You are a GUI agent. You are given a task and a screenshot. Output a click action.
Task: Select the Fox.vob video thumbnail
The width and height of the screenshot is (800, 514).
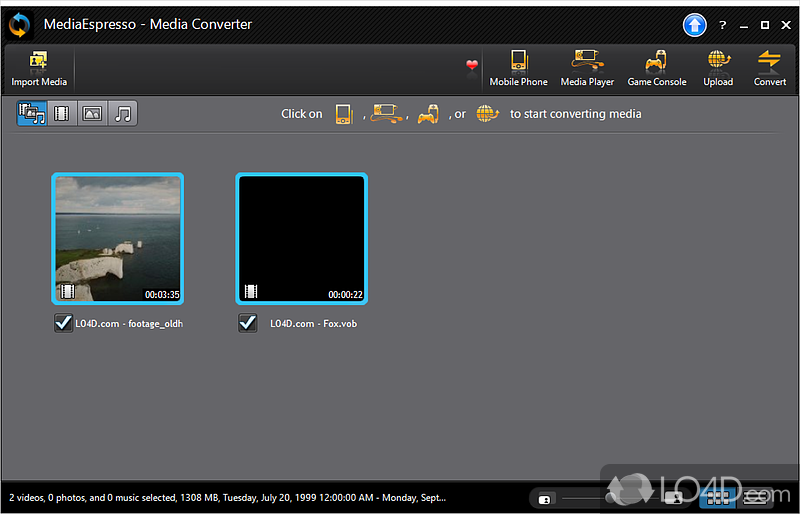[x=302, y=238]
